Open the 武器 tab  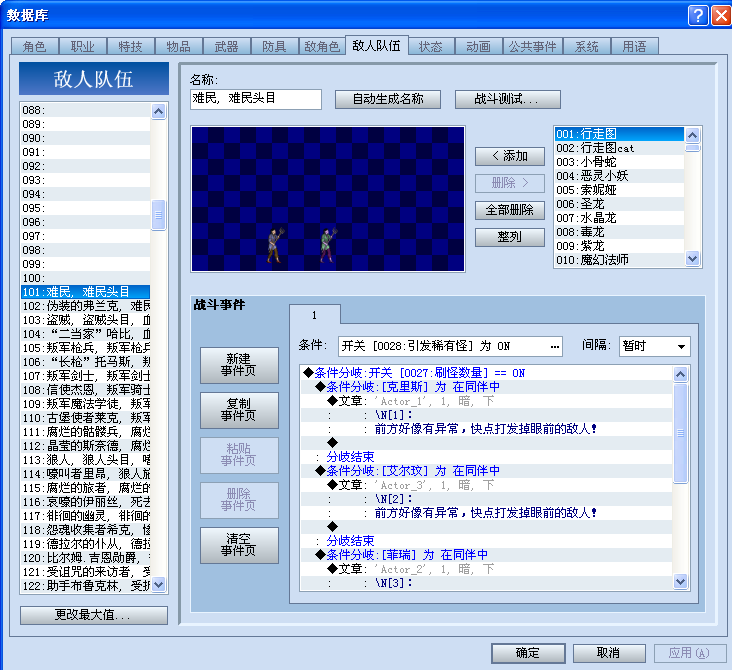click(226, 46)
